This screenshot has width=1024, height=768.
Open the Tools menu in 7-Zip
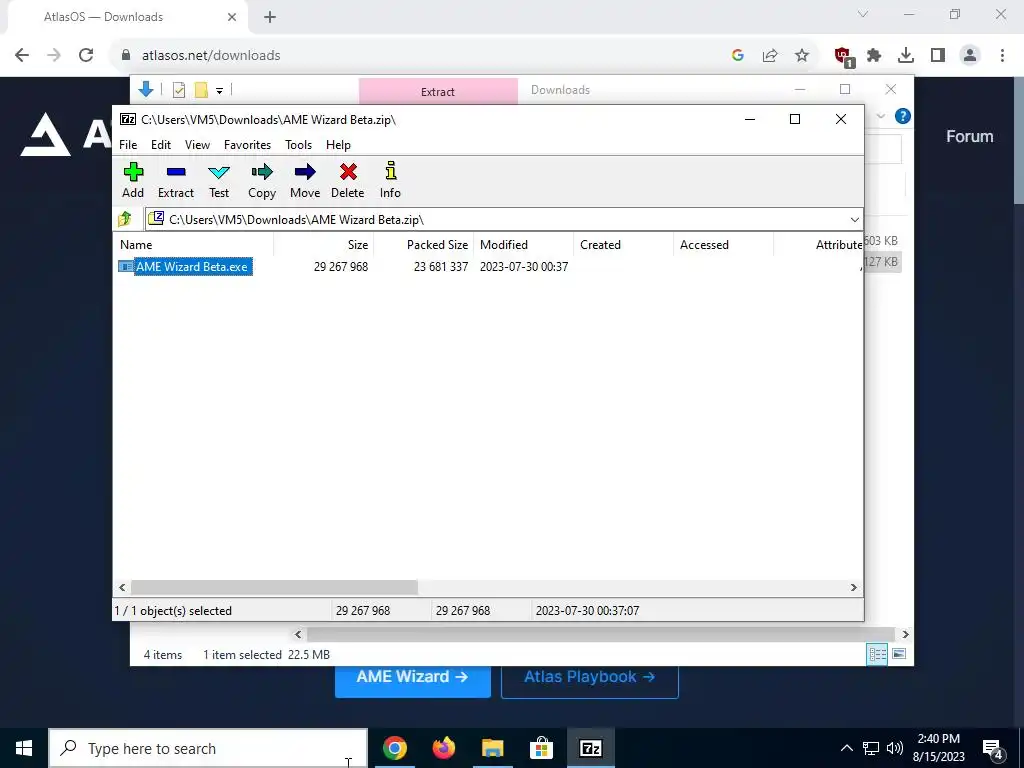tap(298, 145)
